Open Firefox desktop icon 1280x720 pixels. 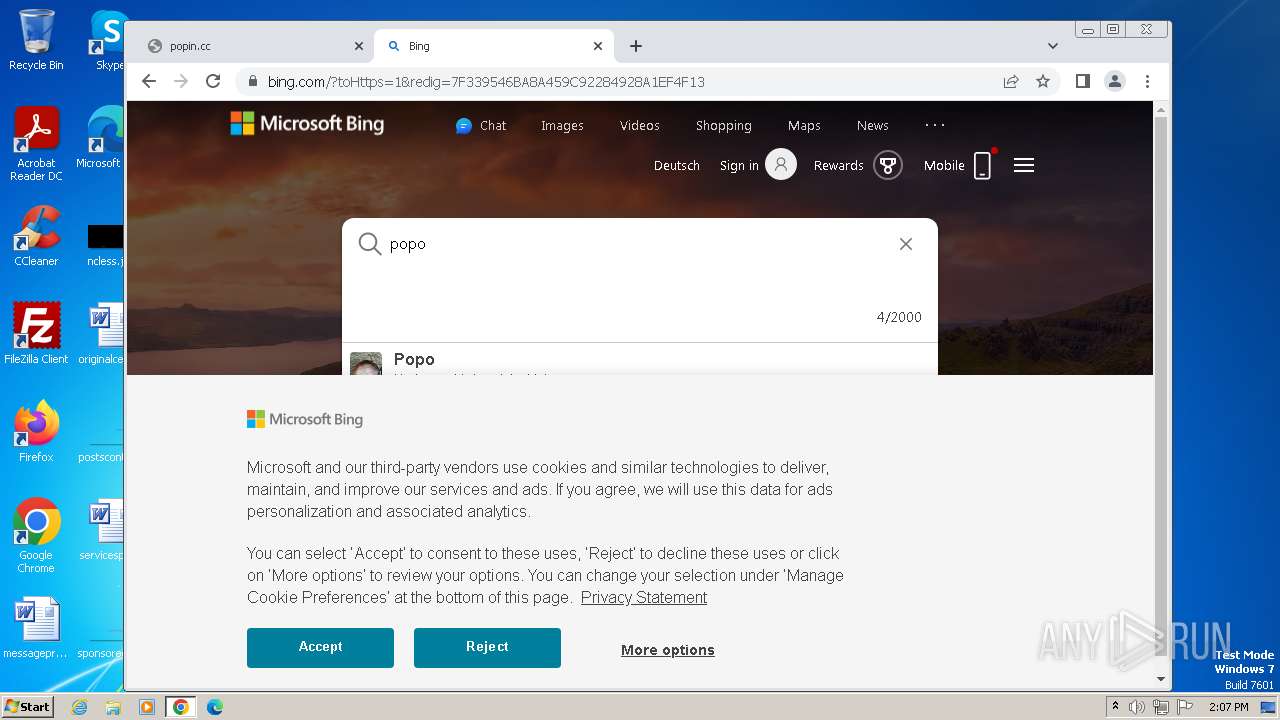pos(36,432)
